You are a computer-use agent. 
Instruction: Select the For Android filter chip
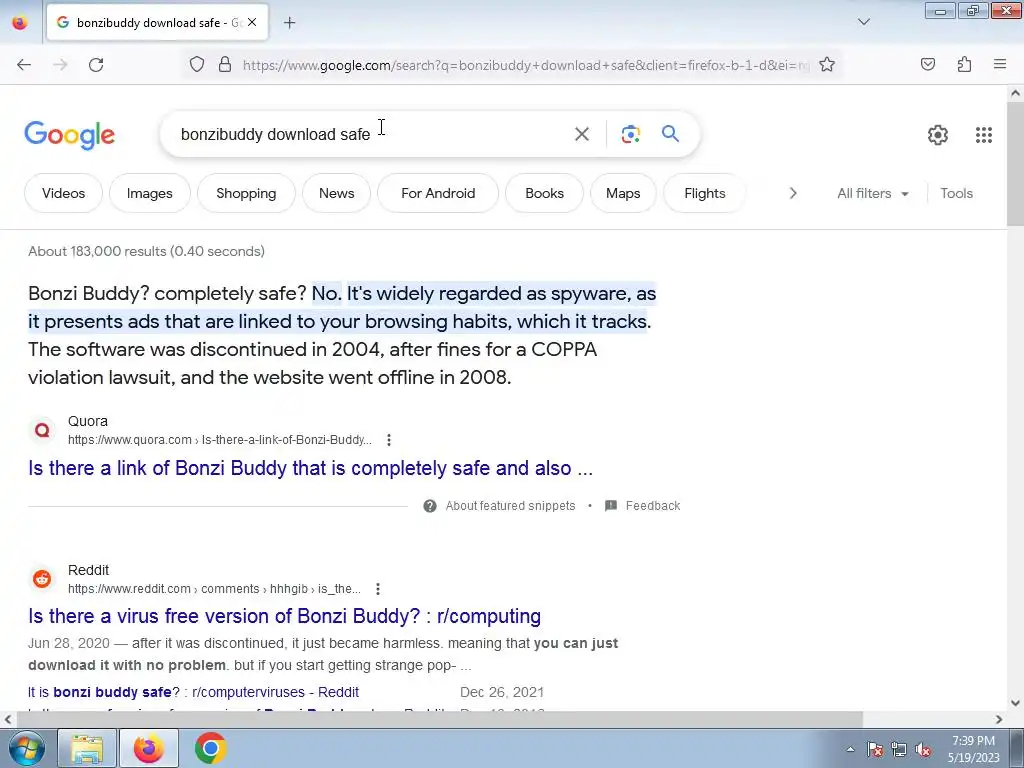[x=438, y=193]
